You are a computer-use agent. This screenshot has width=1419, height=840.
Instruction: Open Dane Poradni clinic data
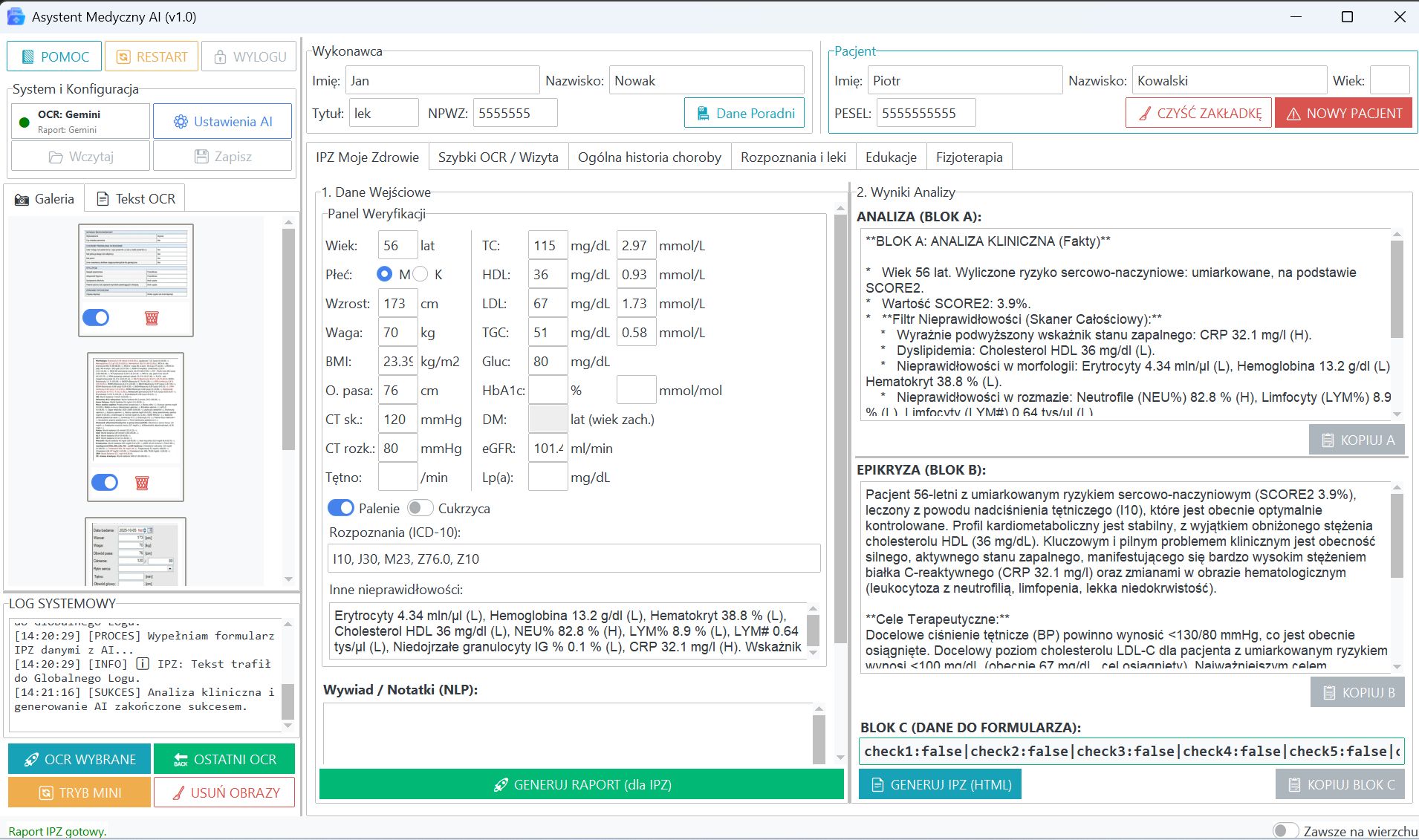tap(744, 113)
